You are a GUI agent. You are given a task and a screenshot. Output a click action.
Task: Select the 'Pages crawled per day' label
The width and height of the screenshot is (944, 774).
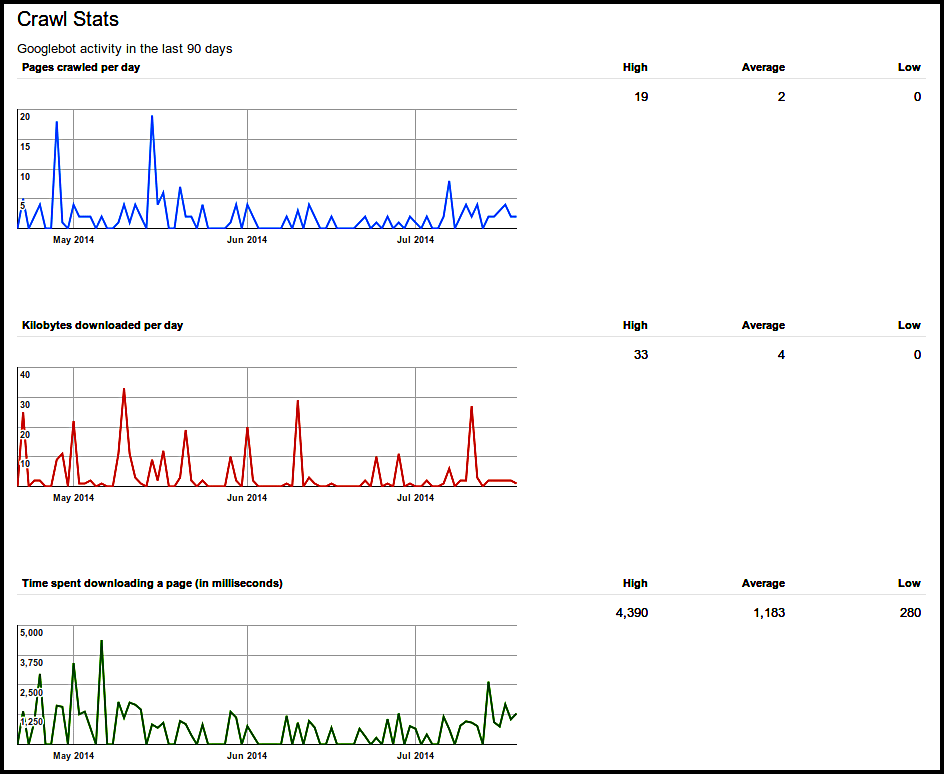81,67
